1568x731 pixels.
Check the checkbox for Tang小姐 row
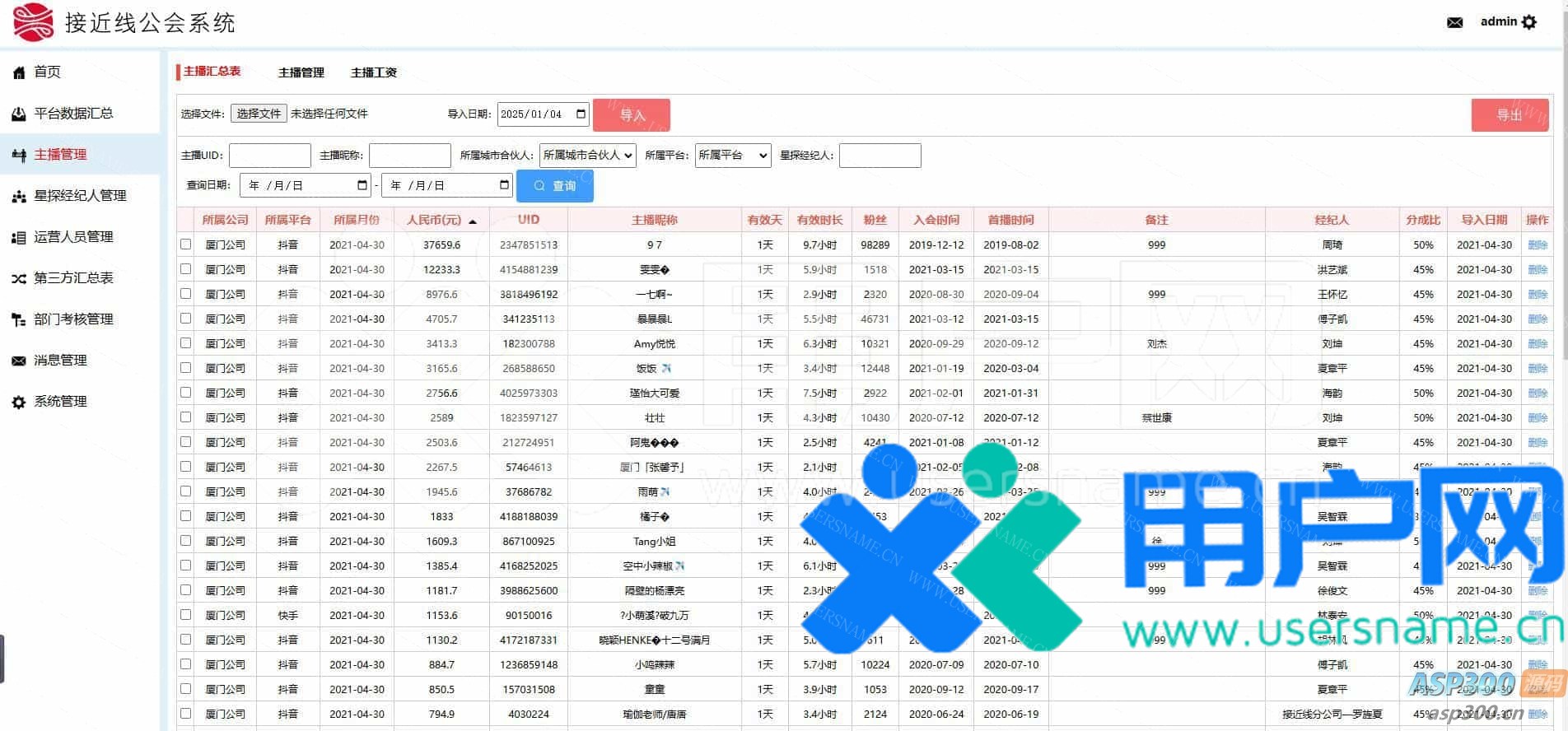click(186, 541)
